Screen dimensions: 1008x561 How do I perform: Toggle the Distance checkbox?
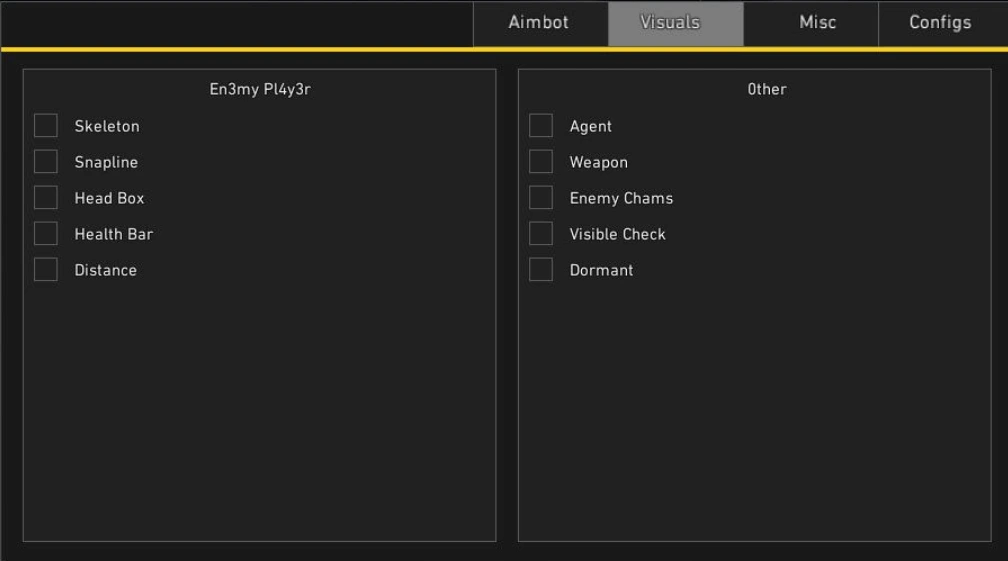[46, 269]
